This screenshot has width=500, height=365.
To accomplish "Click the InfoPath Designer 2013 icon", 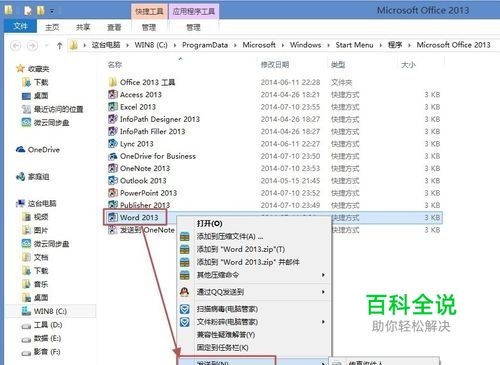I will pyautogui.click(x=113, y=119).
